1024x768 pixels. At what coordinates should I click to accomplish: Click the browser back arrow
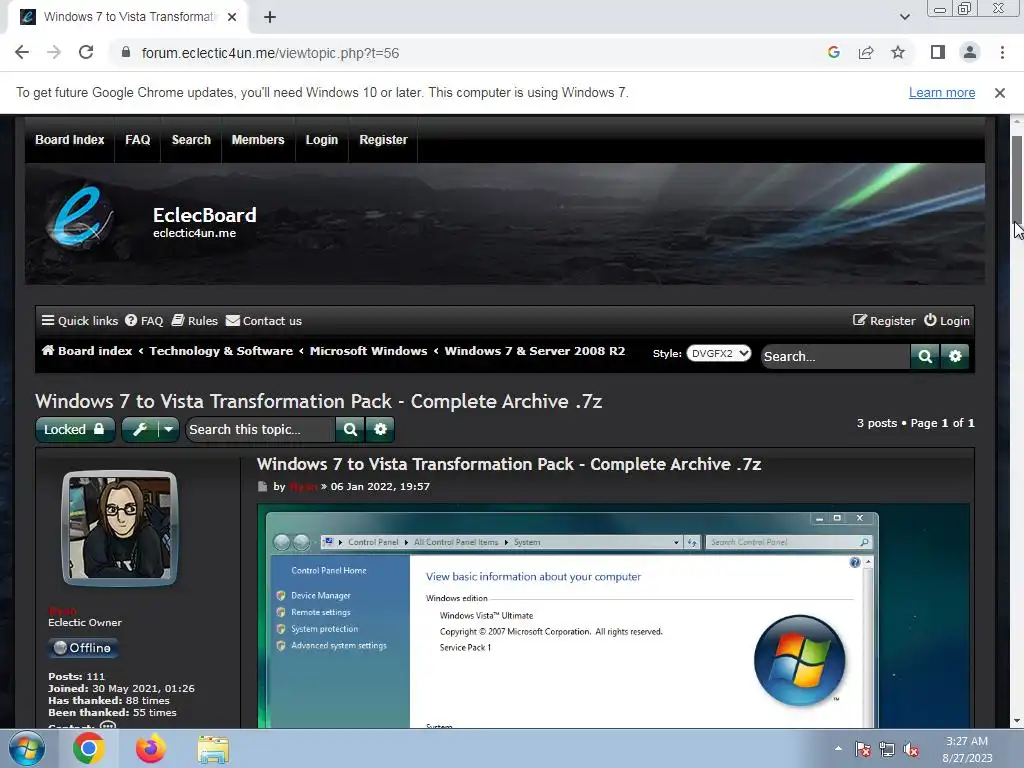point(22,53)
